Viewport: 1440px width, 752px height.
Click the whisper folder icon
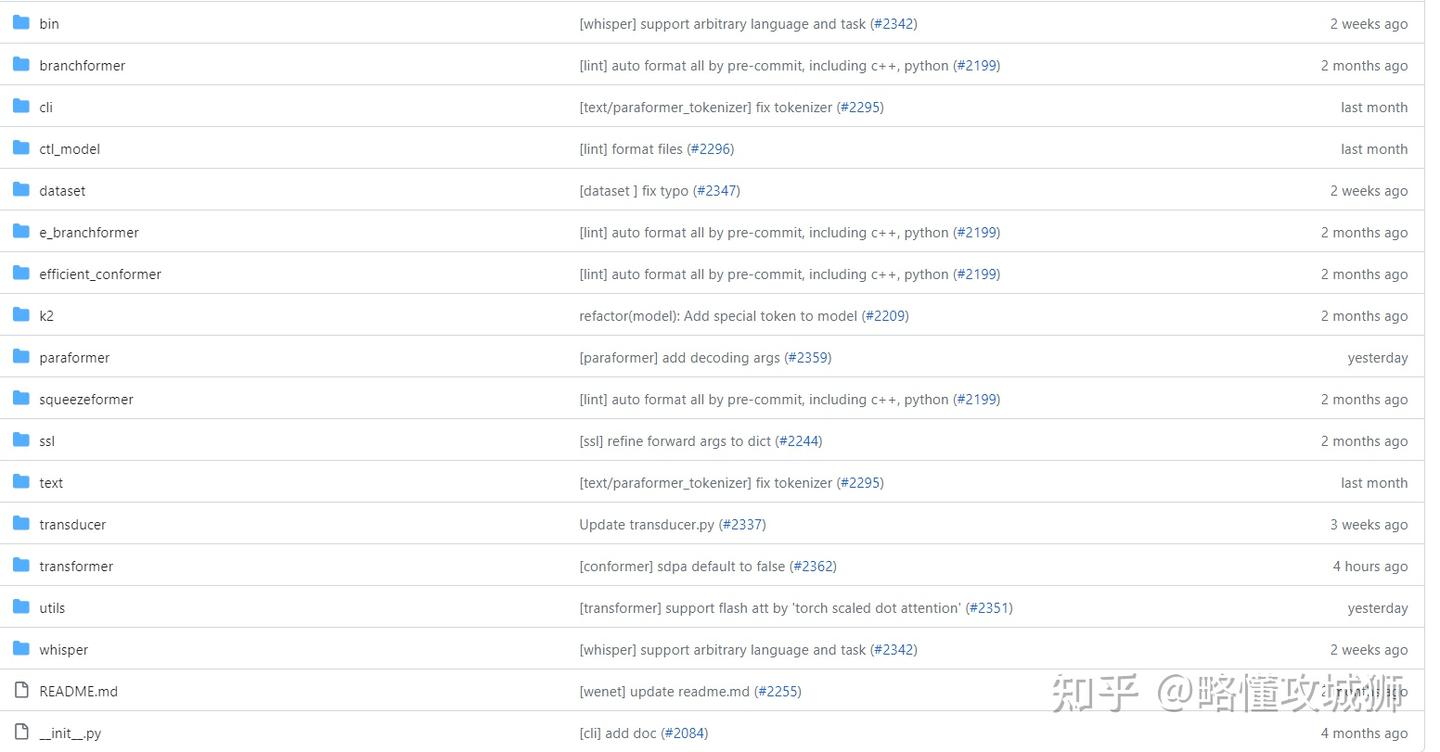tap(21, 649)
